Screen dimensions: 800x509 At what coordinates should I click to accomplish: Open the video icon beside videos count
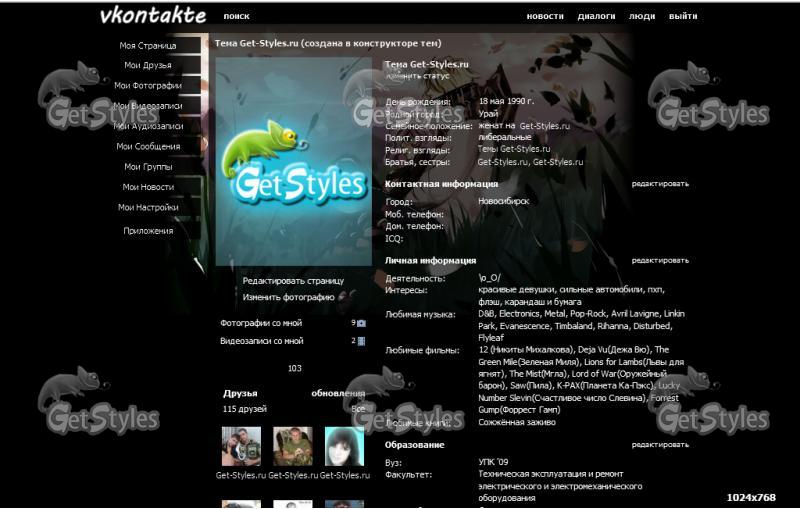click(361, 341)
